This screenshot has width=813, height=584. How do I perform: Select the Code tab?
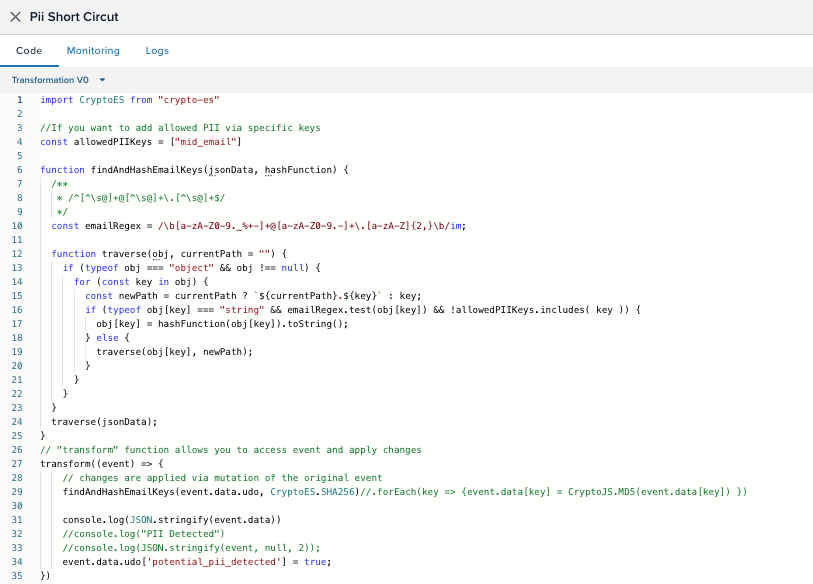[x=29, y=51]
